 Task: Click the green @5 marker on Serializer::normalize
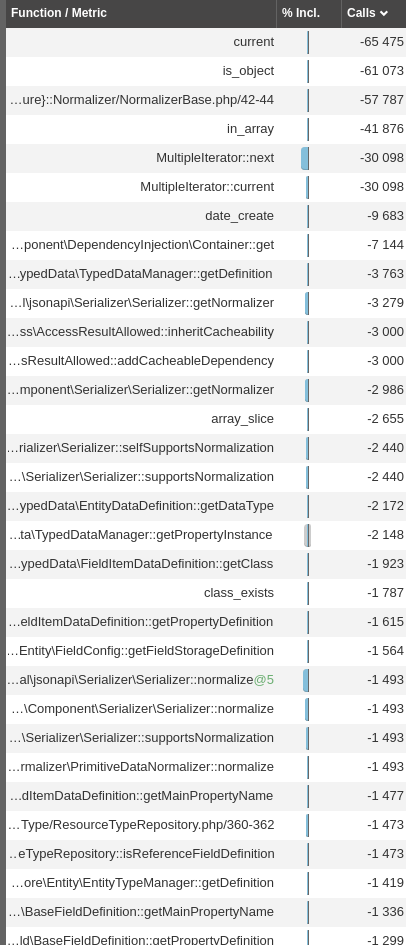click(x=264, y=680)
